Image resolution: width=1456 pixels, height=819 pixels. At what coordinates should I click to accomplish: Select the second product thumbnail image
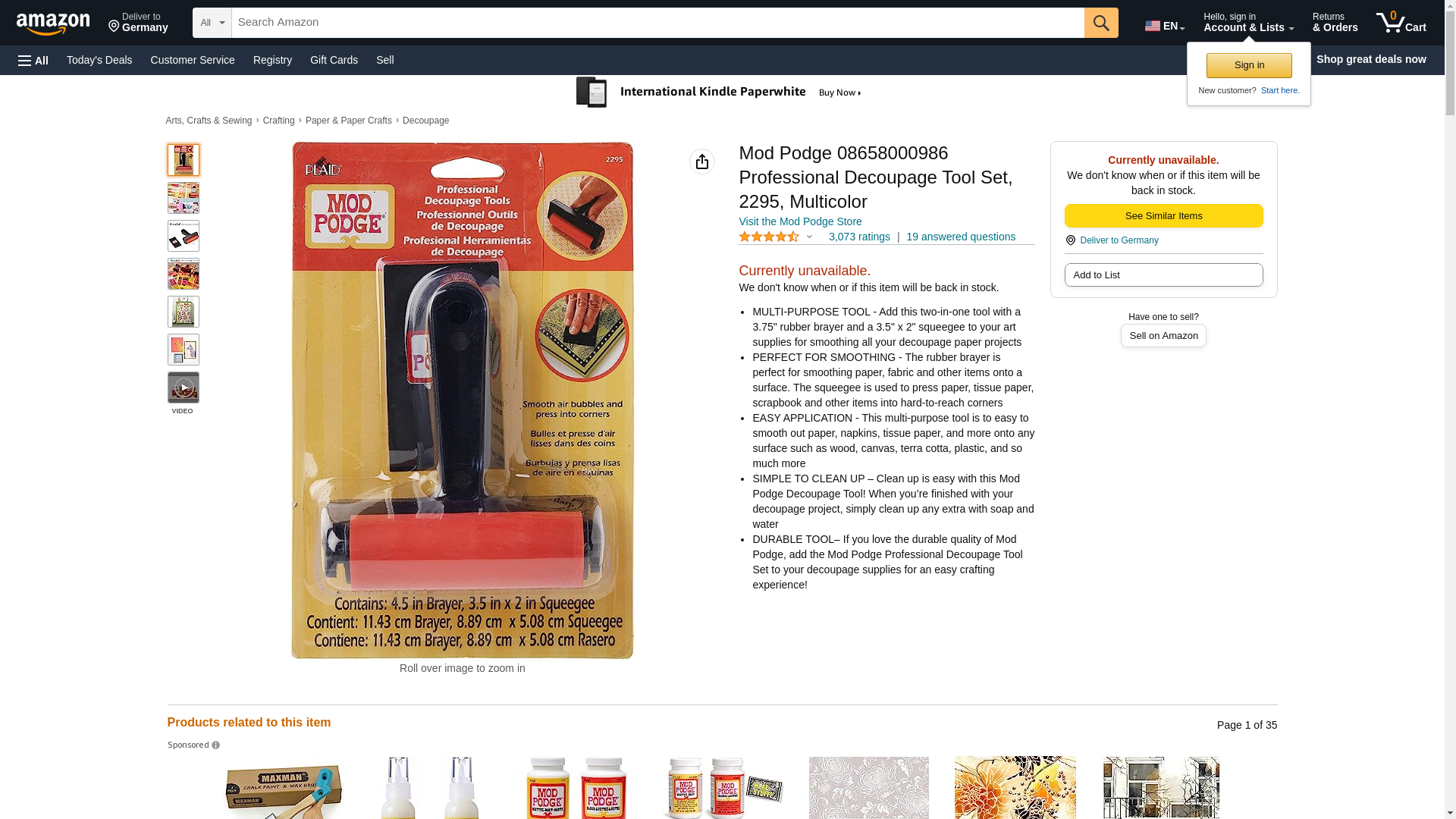(x=184, y=198)
